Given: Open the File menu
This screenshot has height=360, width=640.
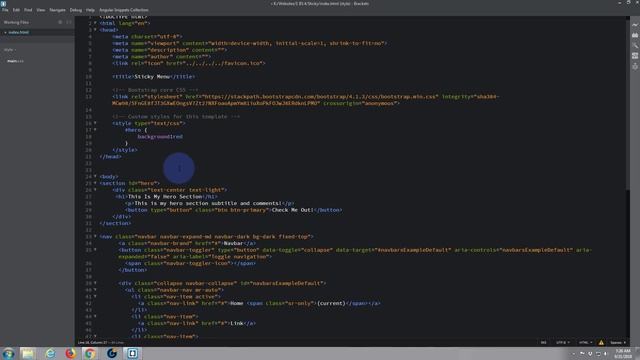Looking at the screenshot, I should pyautogui.click(x=5, y=10).
